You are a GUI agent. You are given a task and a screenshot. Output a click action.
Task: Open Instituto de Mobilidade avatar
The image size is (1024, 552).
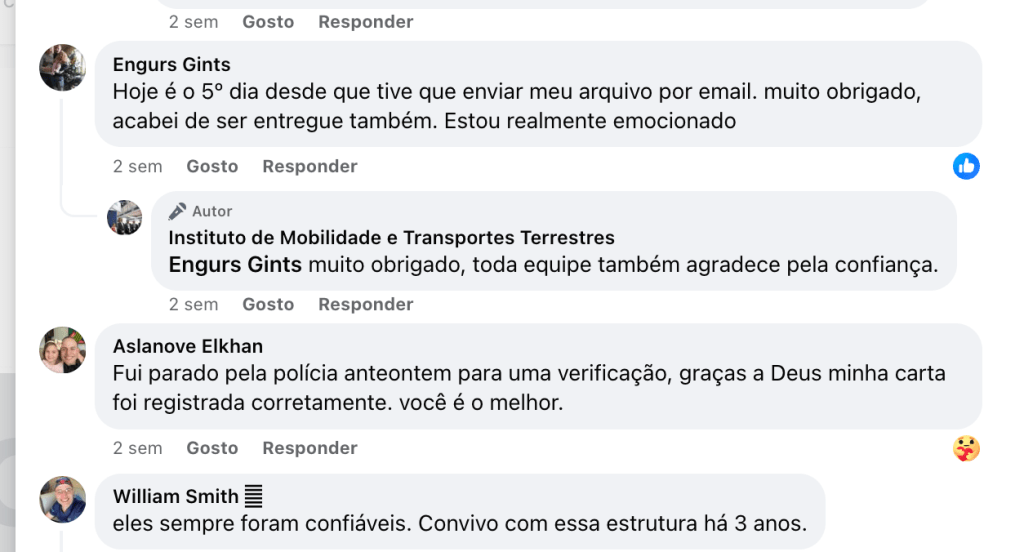pos(125,217)
